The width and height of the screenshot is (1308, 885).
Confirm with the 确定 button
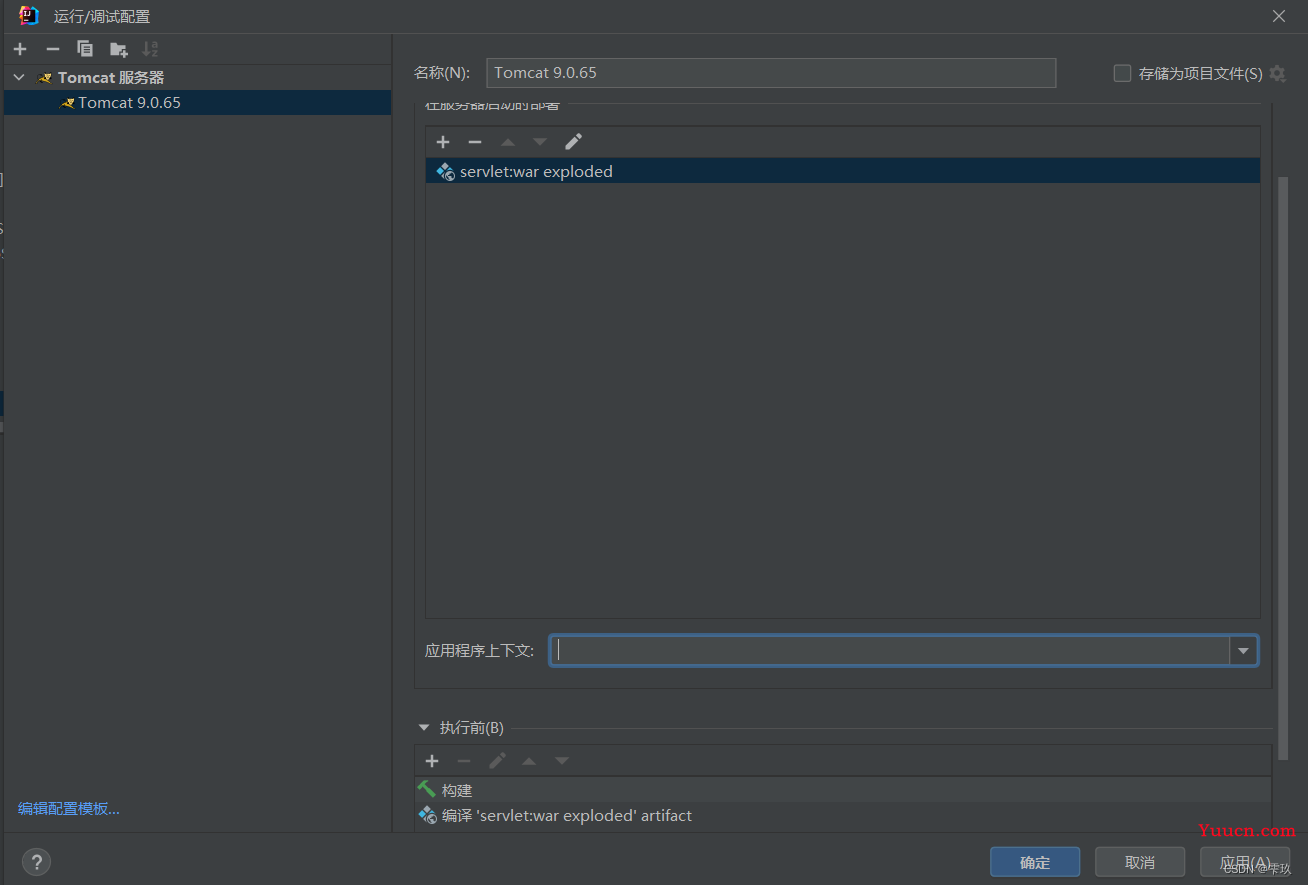tap(1035, 862)
